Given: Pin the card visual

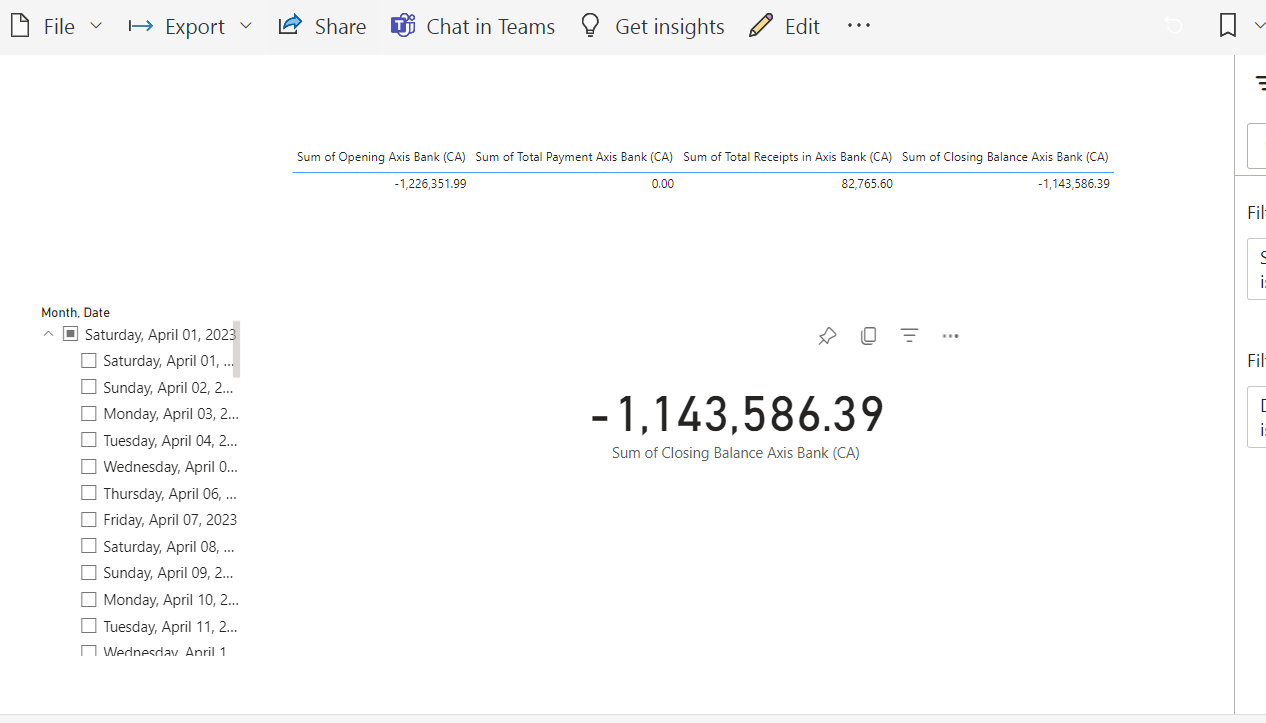Looking at the screenshot, I should pos(827,336).
